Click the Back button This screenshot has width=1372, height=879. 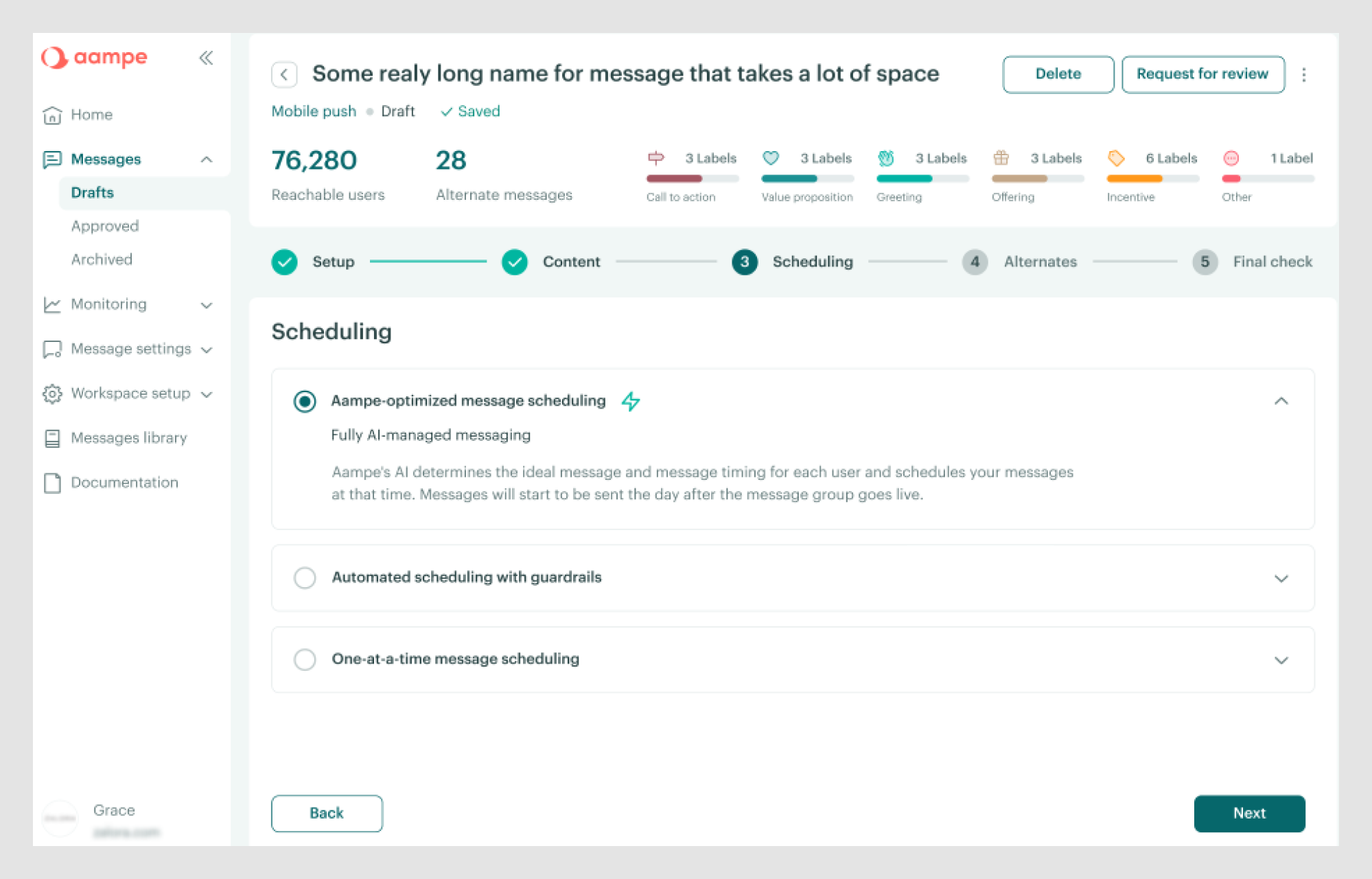[327, 813]
